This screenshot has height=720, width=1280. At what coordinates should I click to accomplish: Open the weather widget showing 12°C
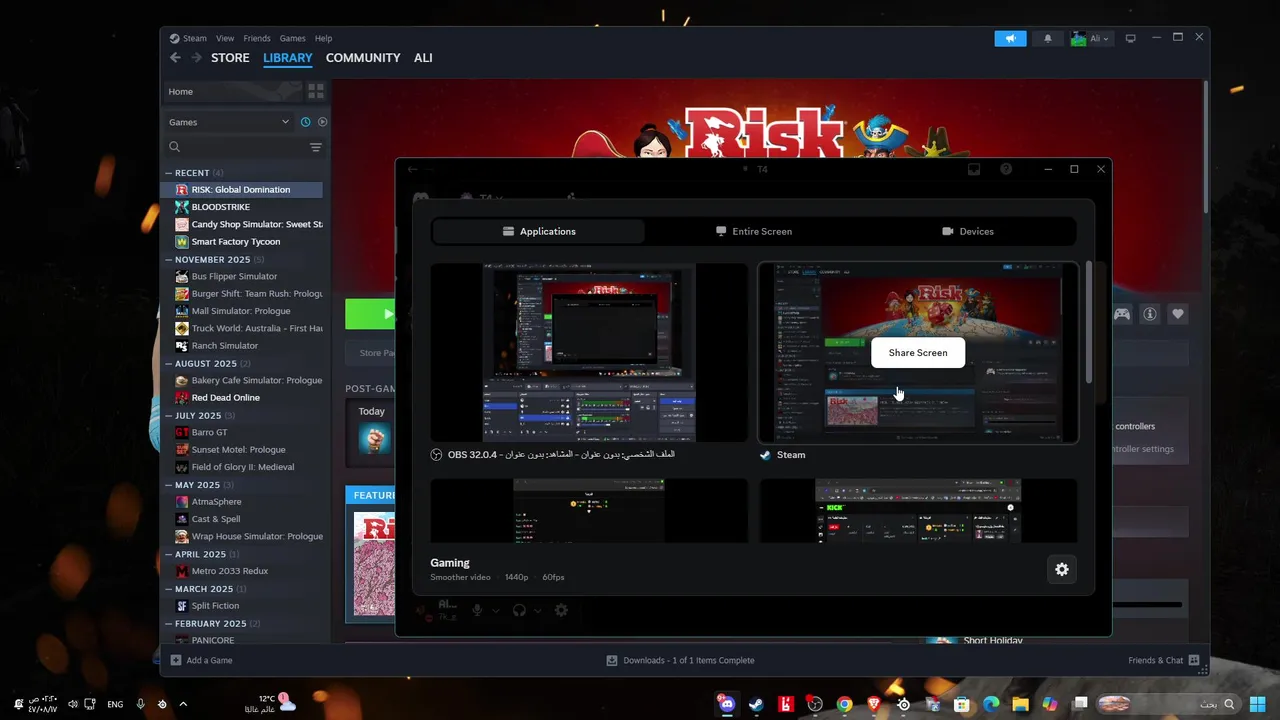(x=271, y=704)
